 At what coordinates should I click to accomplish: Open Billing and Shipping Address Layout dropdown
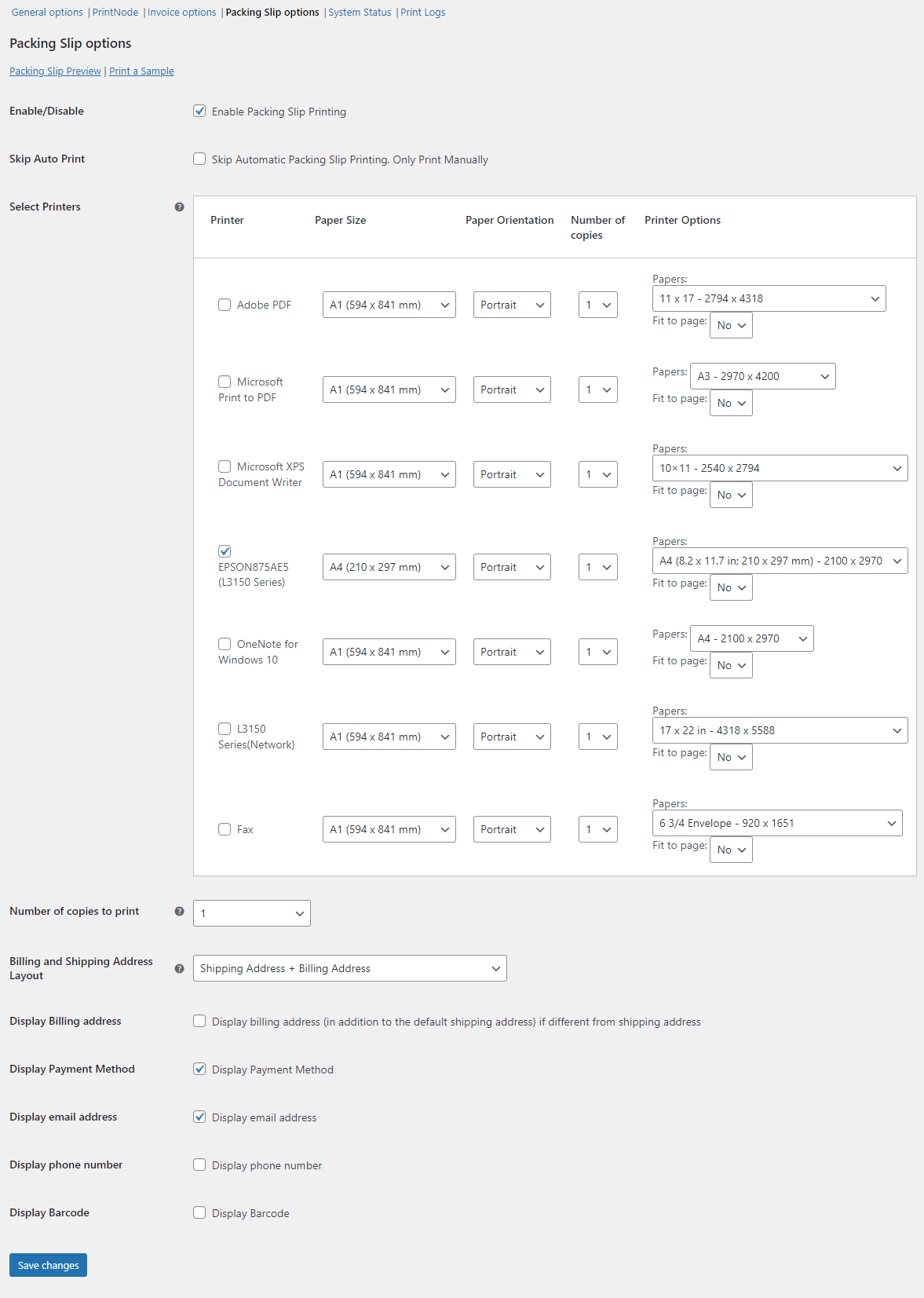pyautogui.click(x=350, y=968)
